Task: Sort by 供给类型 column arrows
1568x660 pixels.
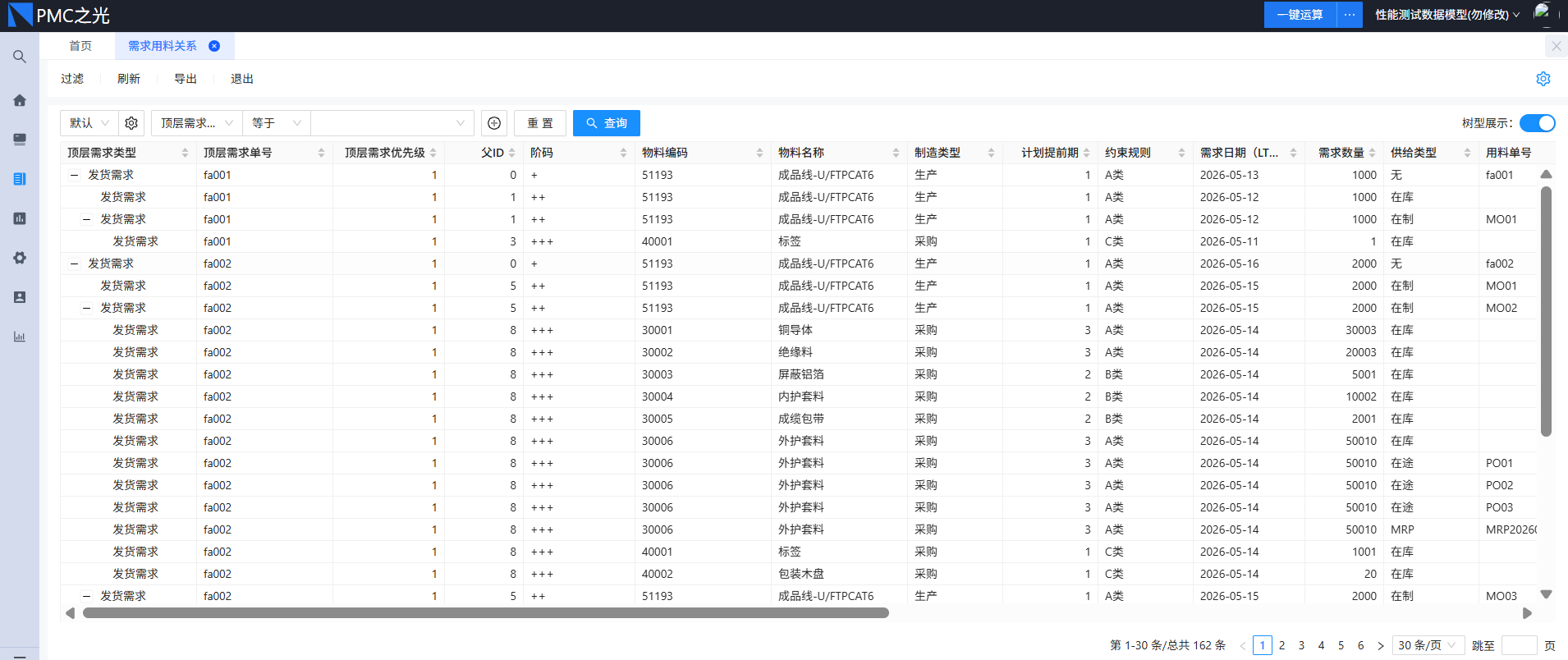Action: [1467, 153]
